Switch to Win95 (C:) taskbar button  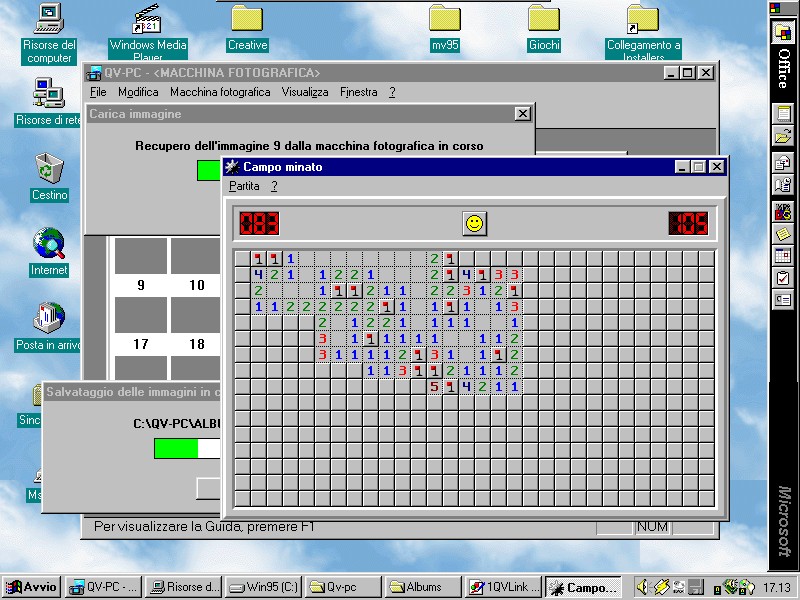pos(263,587)
